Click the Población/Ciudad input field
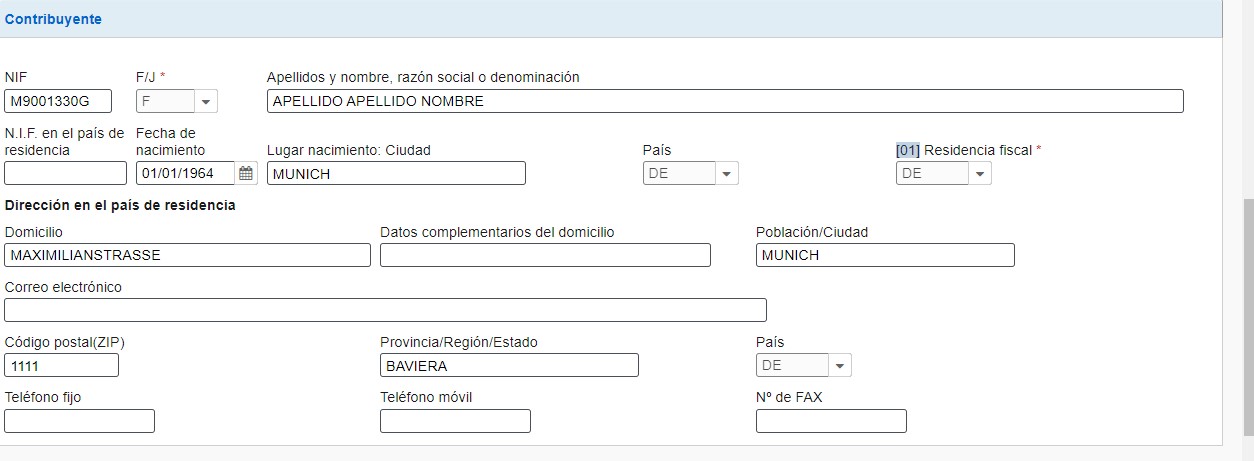This screenshot has height=461, width=1254. pyautogui.click(x=885, y=255)
